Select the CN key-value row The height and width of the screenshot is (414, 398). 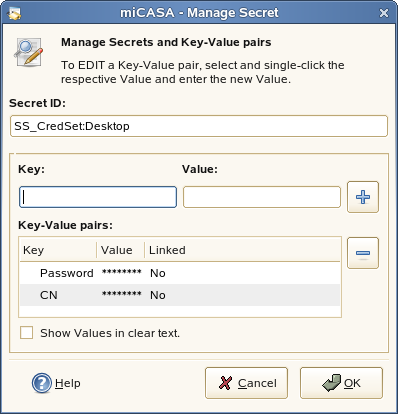coord(180,295)
